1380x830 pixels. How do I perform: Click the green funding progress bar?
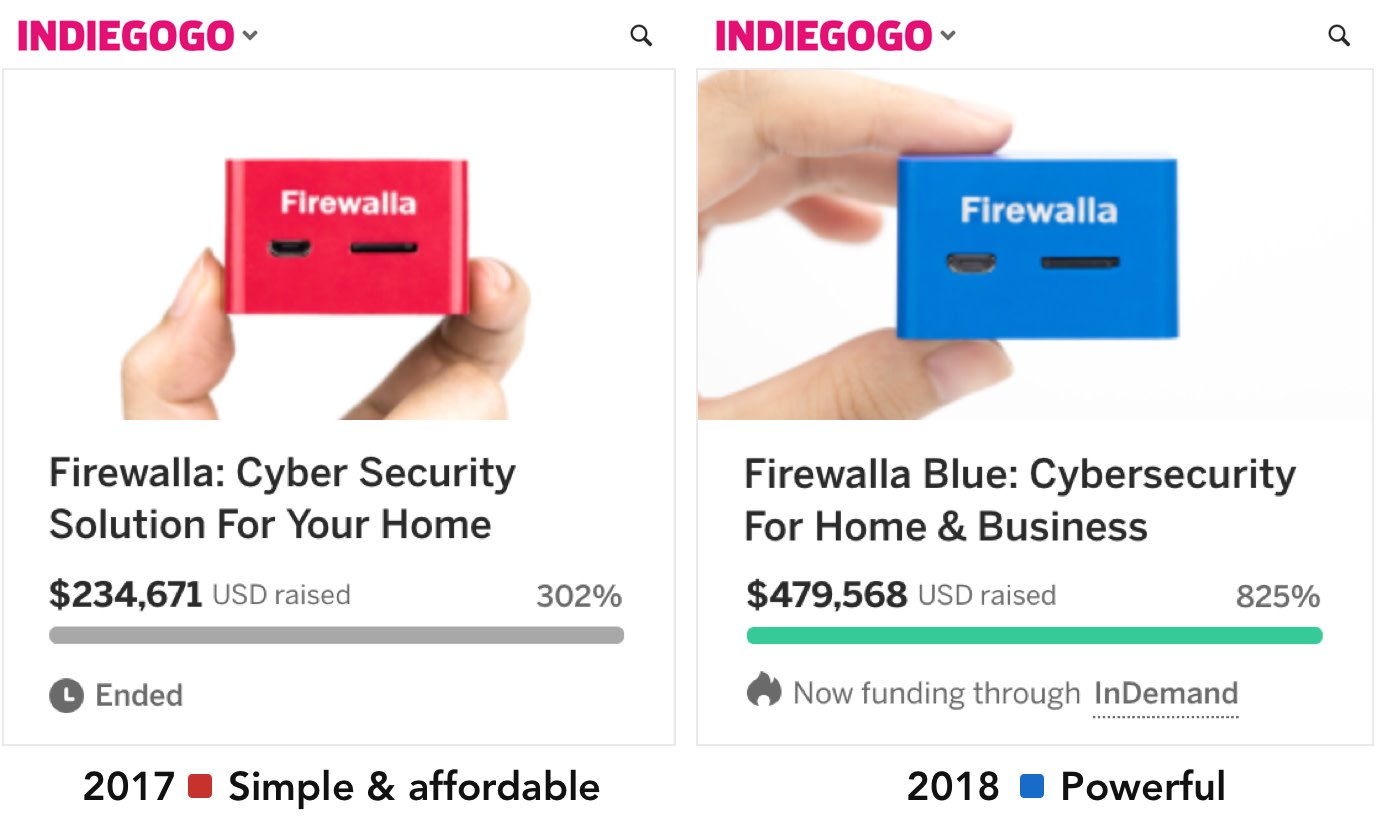1034,636
